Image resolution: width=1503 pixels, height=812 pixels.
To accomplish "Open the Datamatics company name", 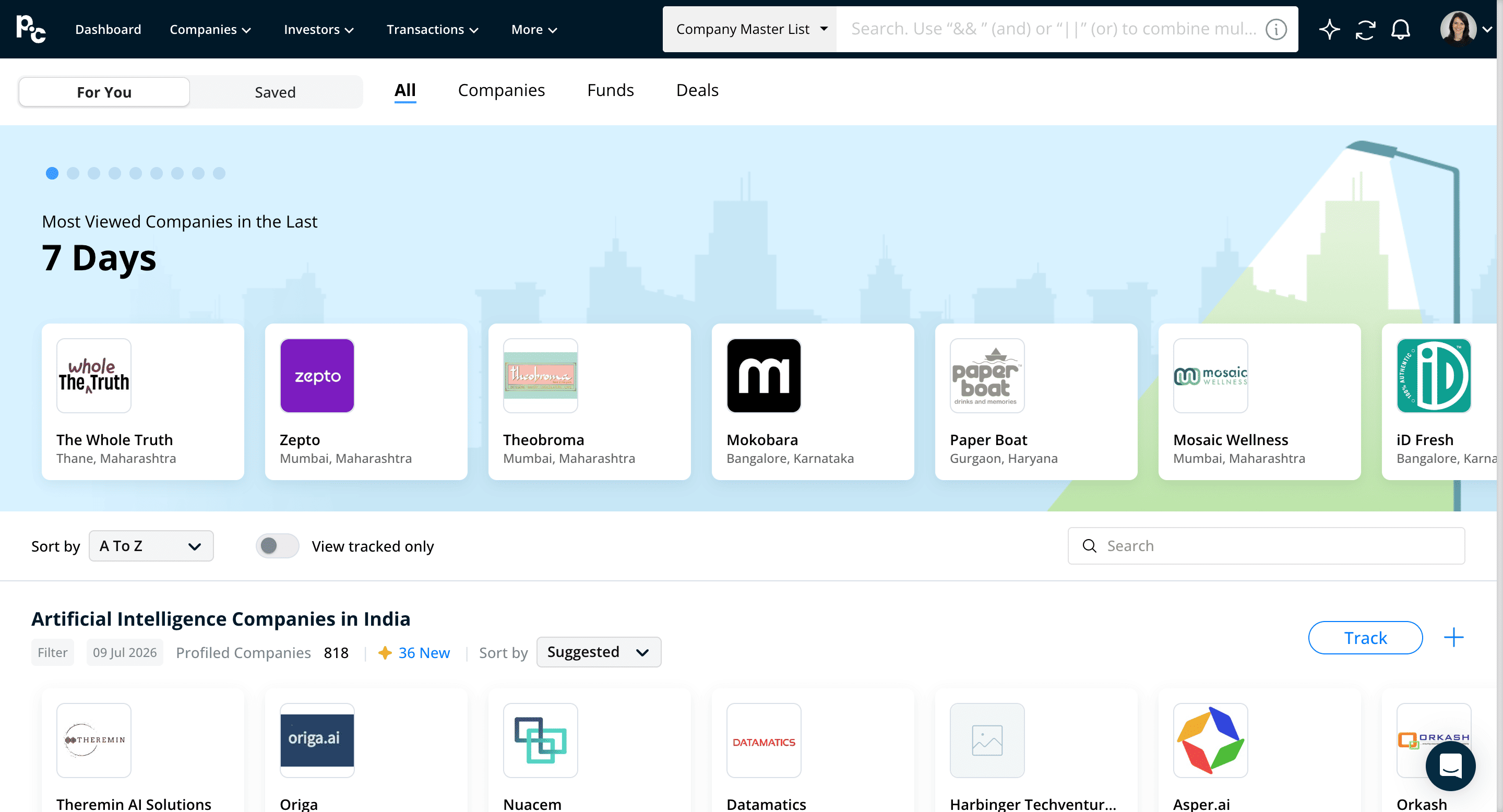I will tap(766, 804).
